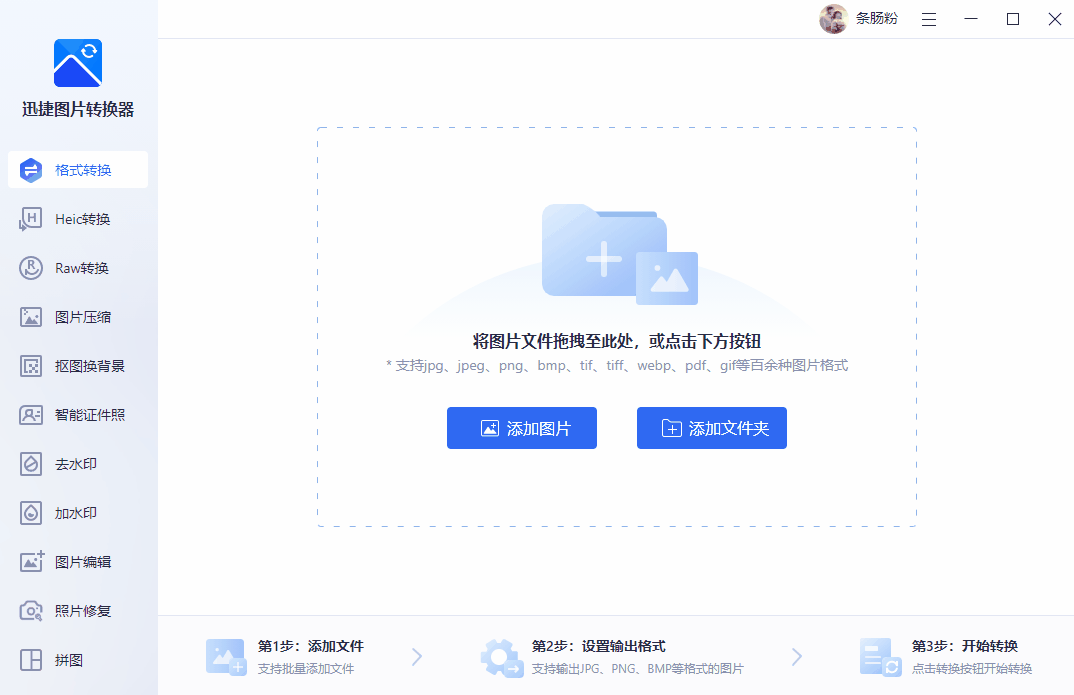The image size is (1074, 695).
Task: Click text 支持输出JPG、PNG、BMP等格式的图片
Action: pos(638,668)
